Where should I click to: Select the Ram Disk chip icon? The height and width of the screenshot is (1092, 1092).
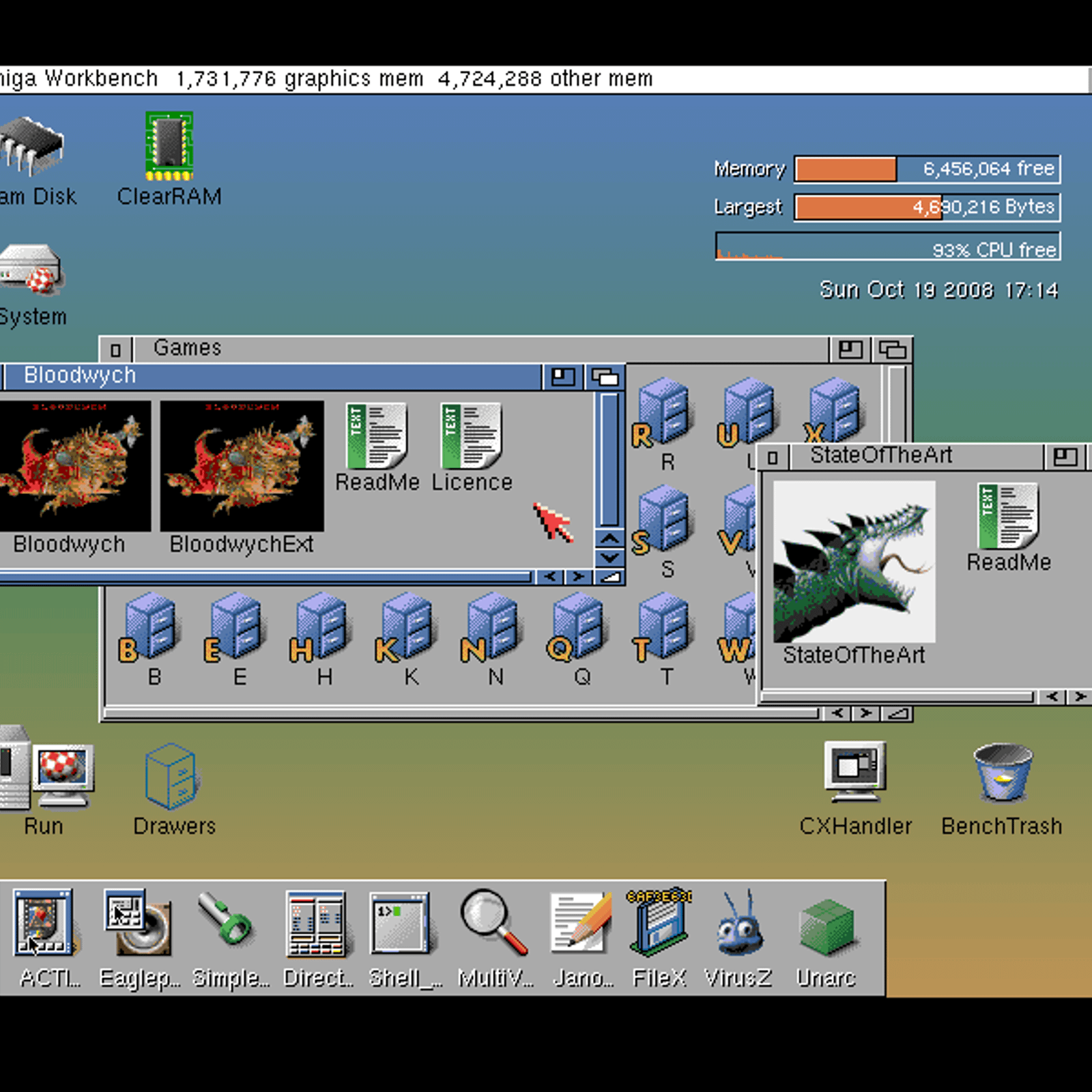click(31, 145)
